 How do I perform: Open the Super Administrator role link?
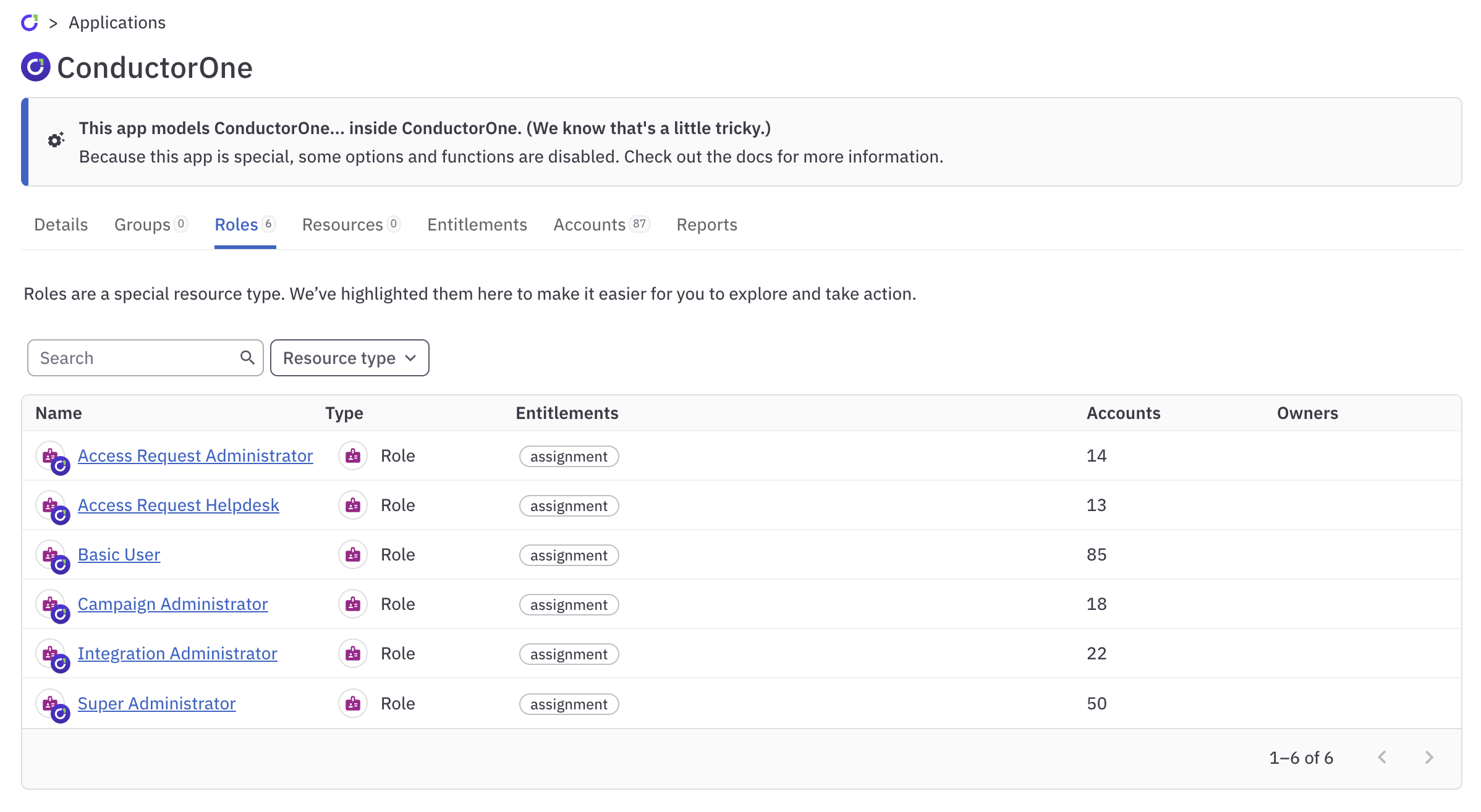click(156, 704)
